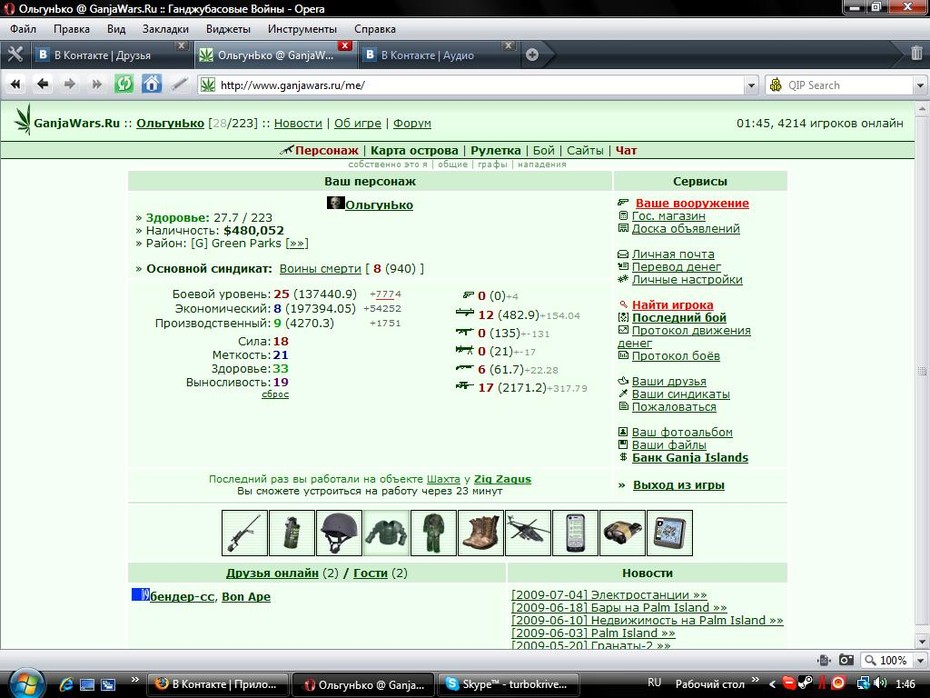Viewport: 930px width, 698px height.
Task: Click the сброс stats reset link
Action: [275, 394]
